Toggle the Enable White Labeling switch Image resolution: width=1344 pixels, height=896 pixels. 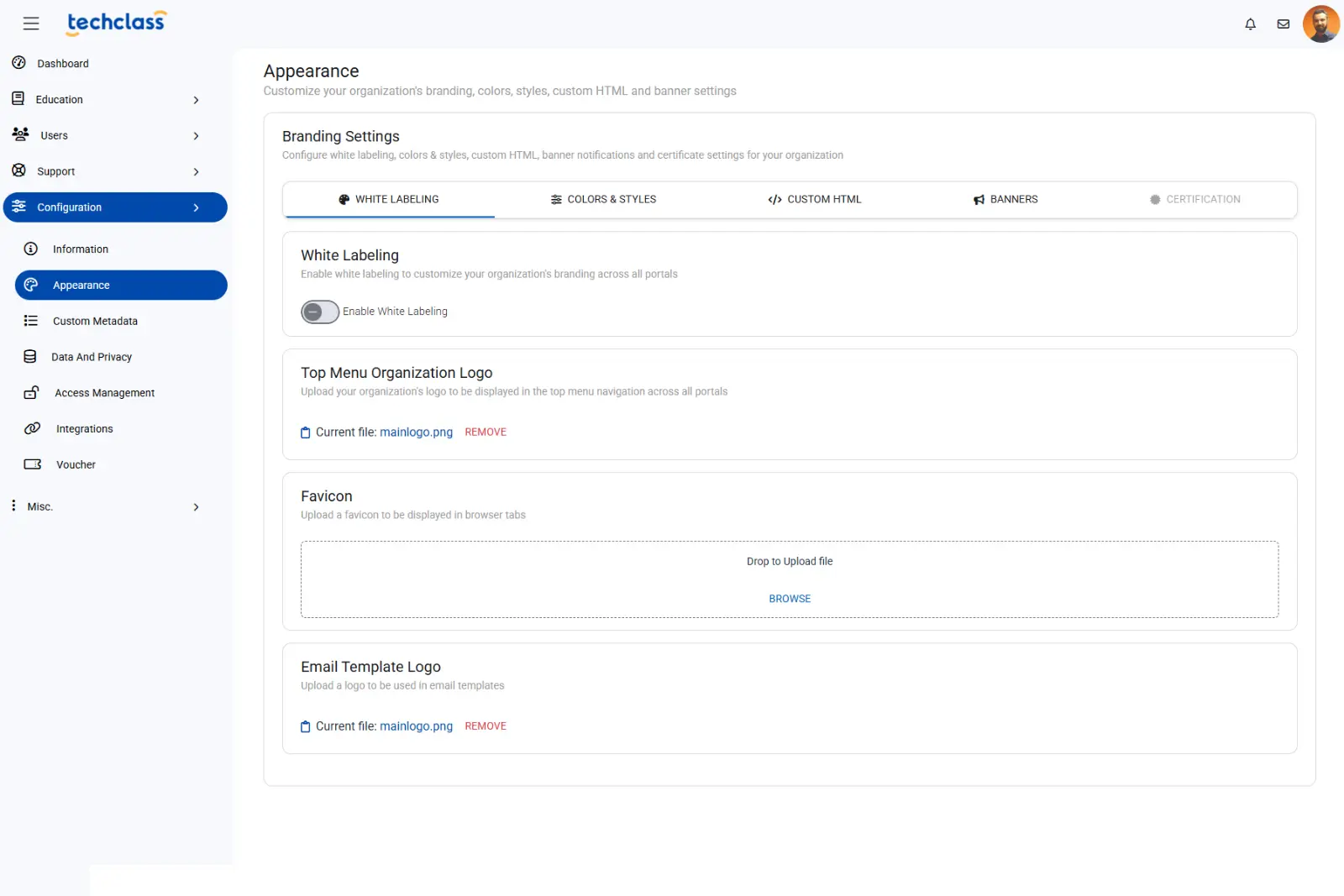[320, 312]
